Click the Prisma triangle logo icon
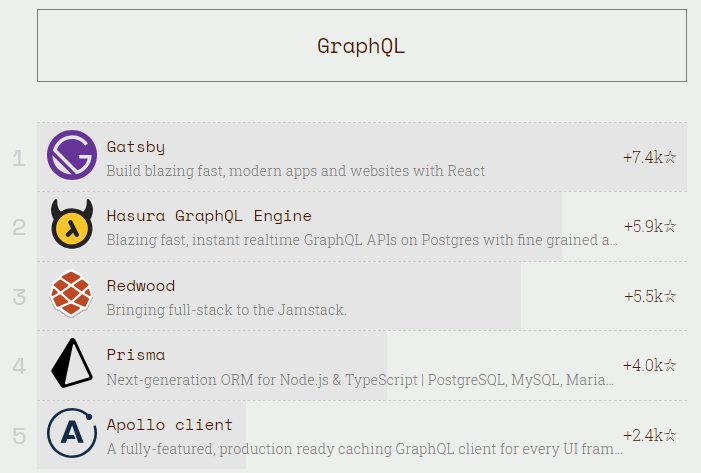 (71, 366)
